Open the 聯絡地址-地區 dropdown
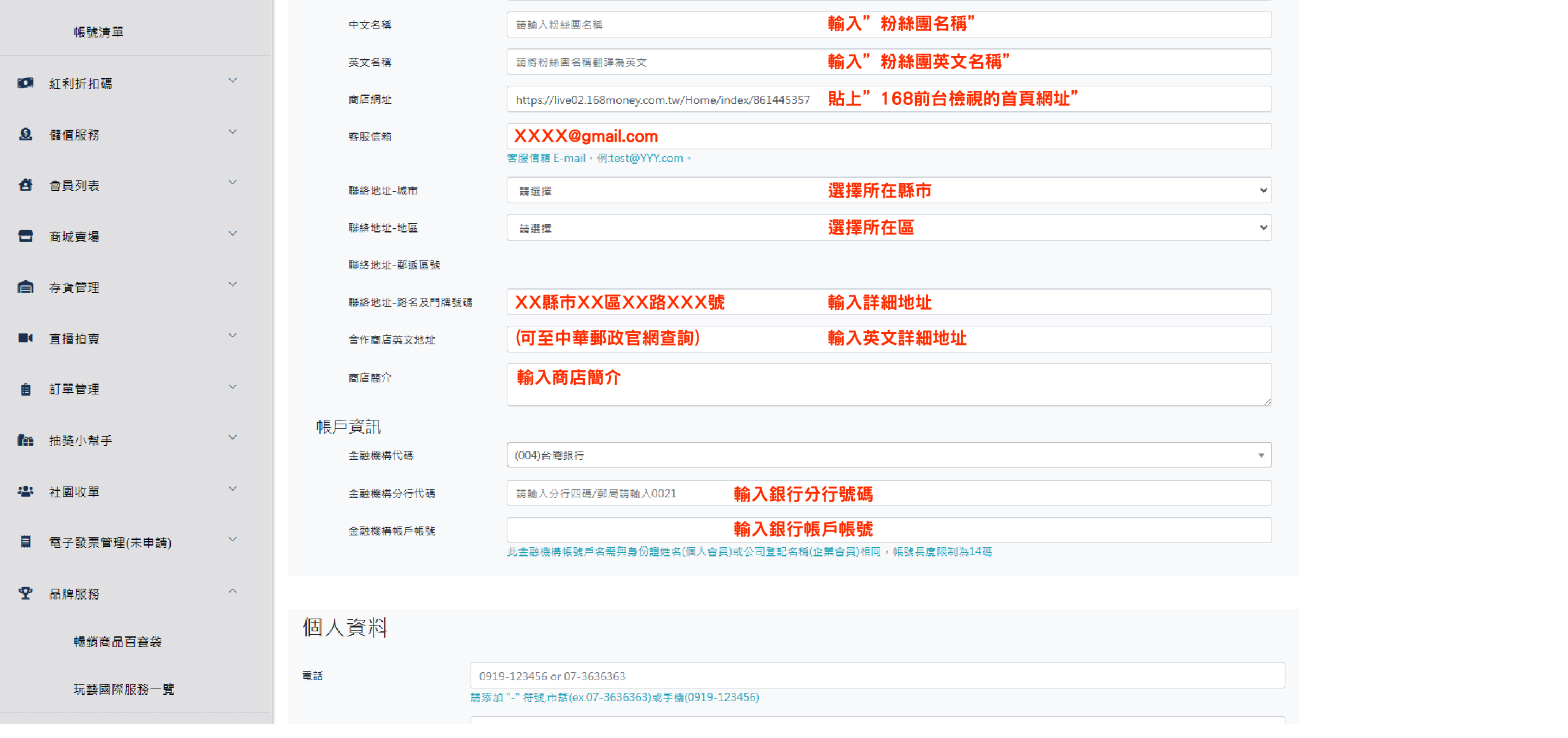The image size is (1568, 738). 888,228
